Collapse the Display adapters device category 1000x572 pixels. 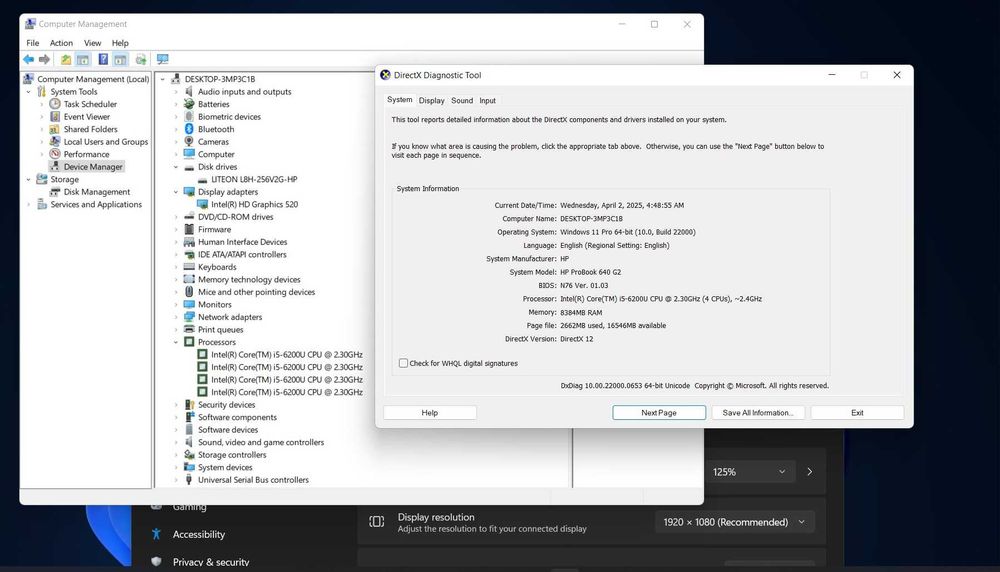pos(176,192)
